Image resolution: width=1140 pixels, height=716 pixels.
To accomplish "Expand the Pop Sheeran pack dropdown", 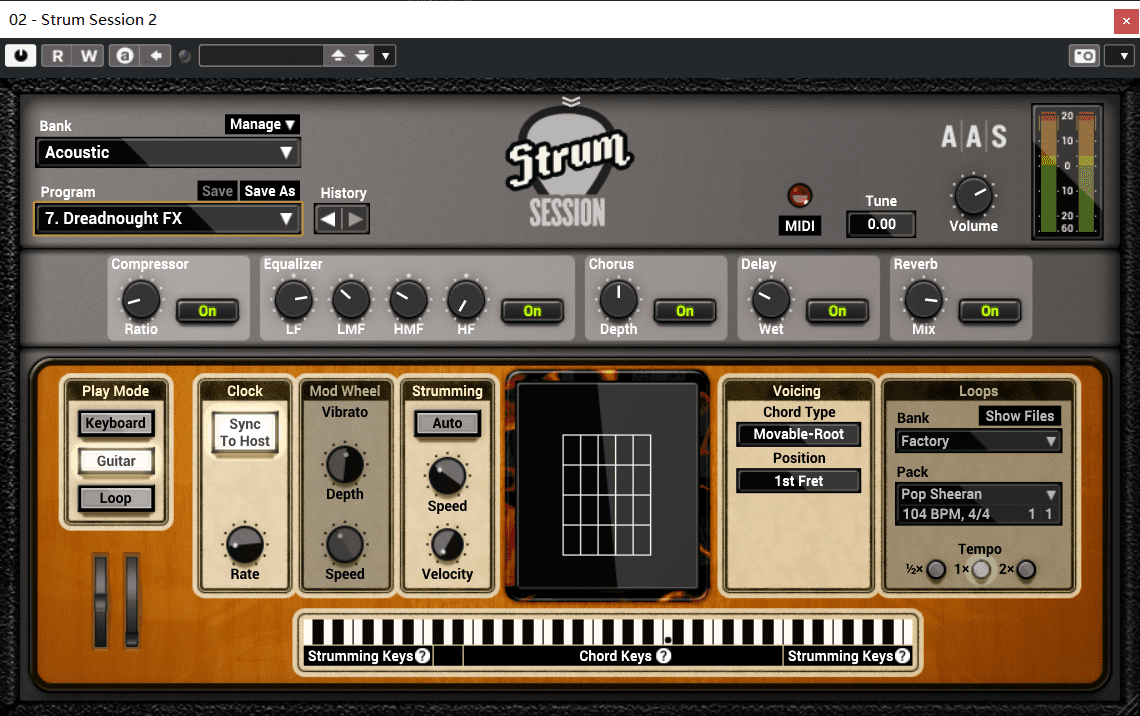I will click(x=978, y=494).
